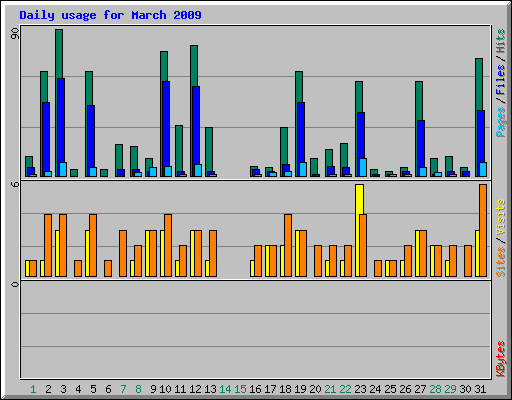Click the day '29' axis label
Viewport: 512px width, 400px height.
pyautogui.click(x=450, y=389)
